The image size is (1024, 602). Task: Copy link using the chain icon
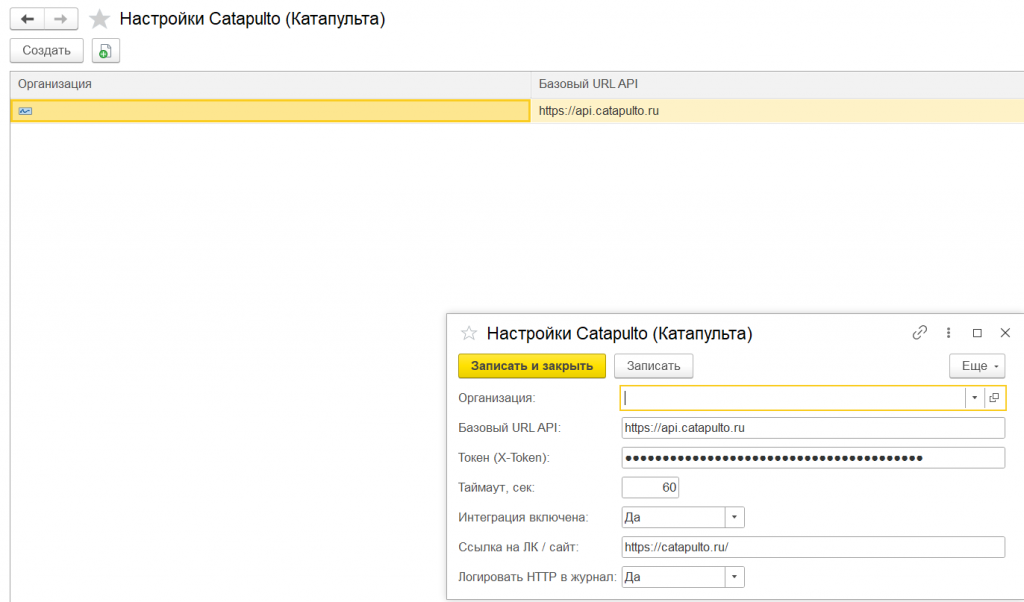920,333
